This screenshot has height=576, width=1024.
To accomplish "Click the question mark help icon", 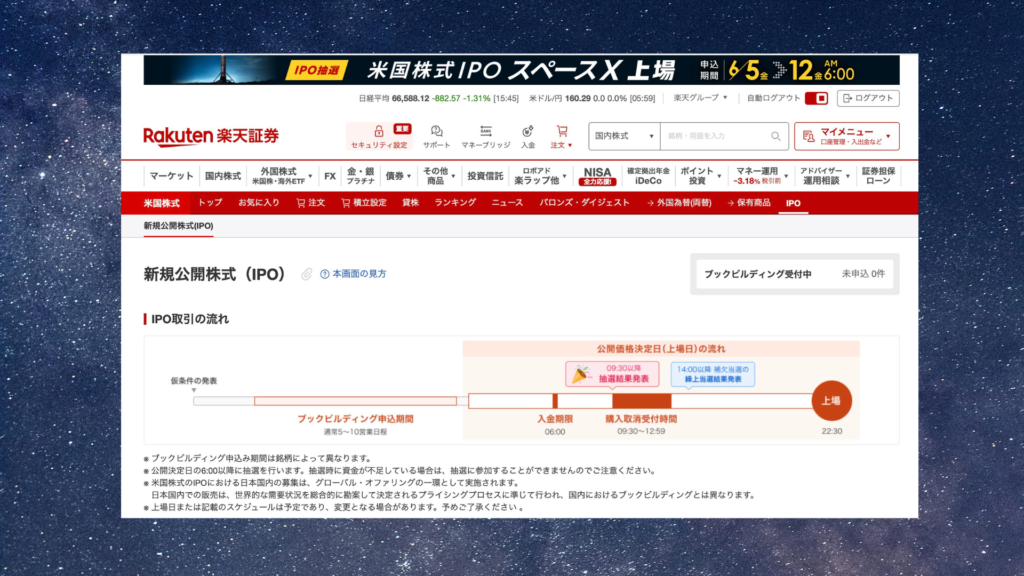I will click(x=325, y=274).
